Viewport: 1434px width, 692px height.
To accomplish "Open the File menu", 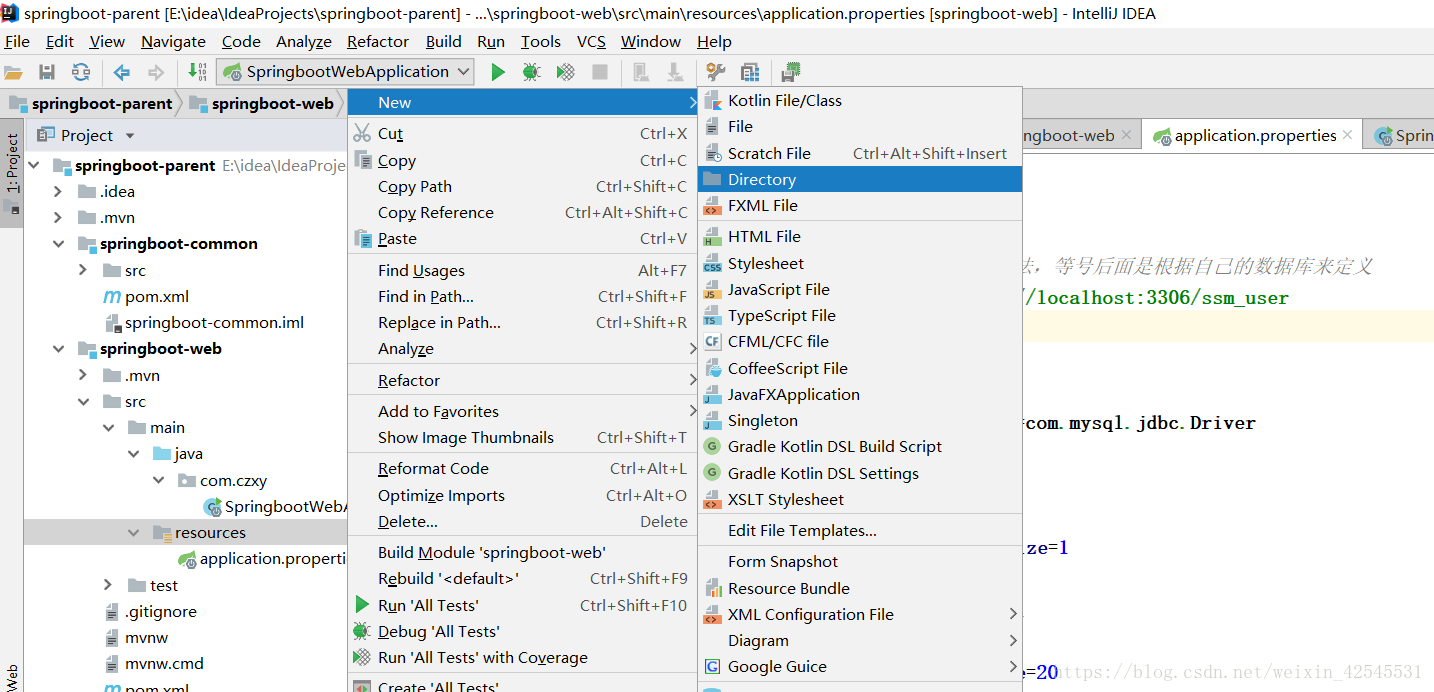I will 17,41.
